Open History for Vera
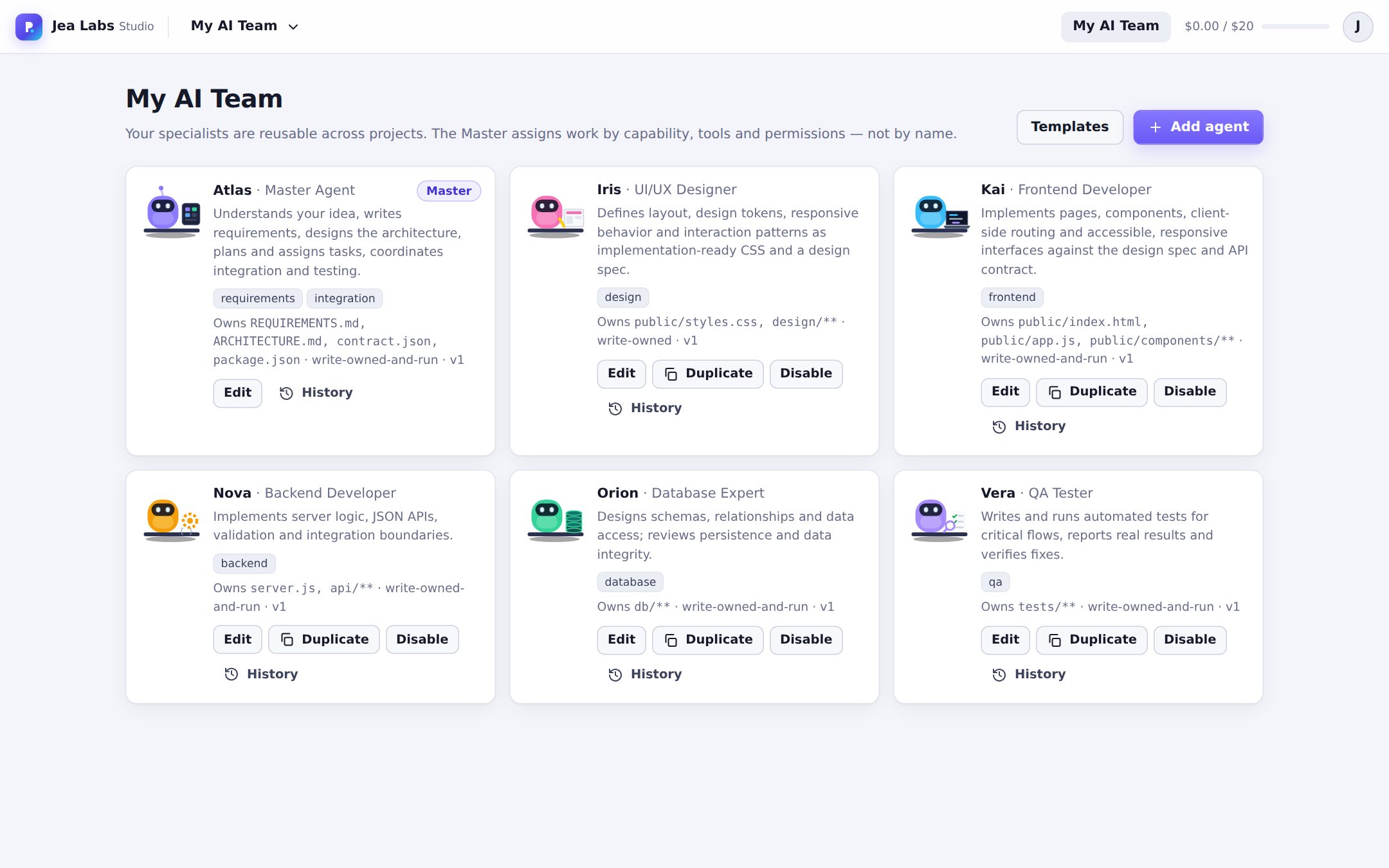The width and height of the screenshot is (1389, 868). [1029, 674]
